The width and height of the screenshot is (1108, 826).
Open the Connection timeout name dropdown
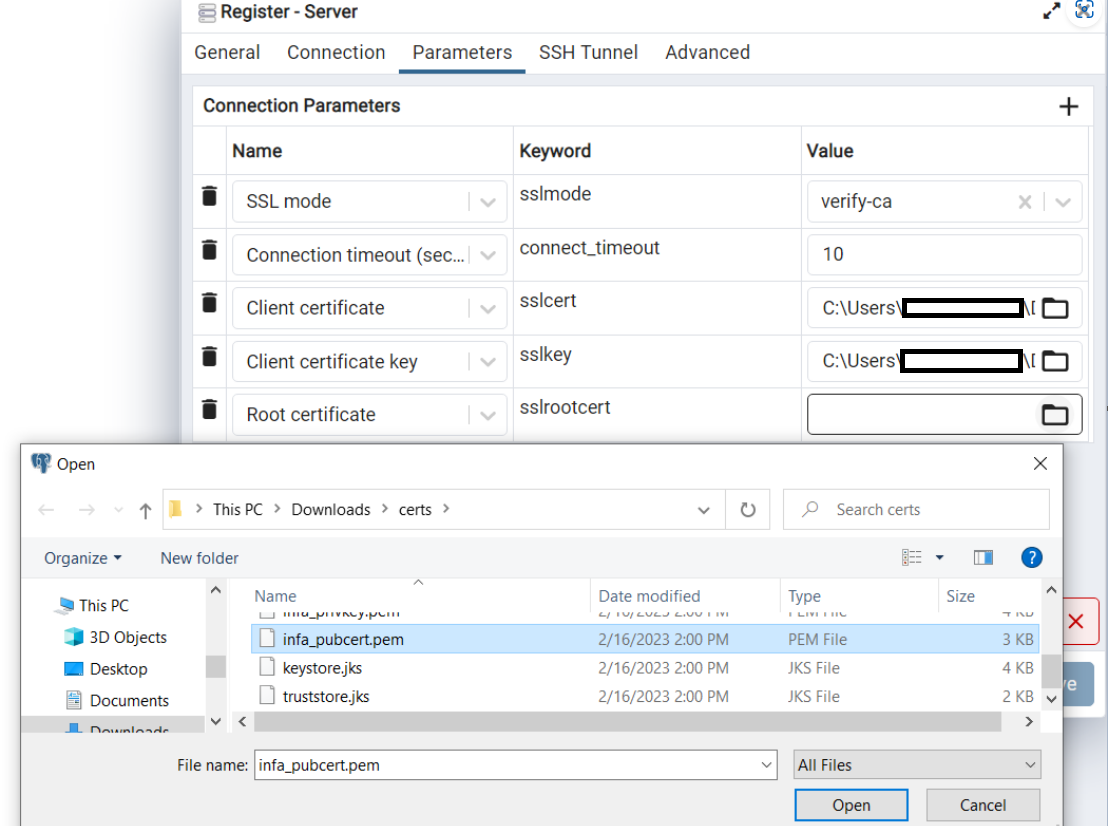click(x=488, y=255)
